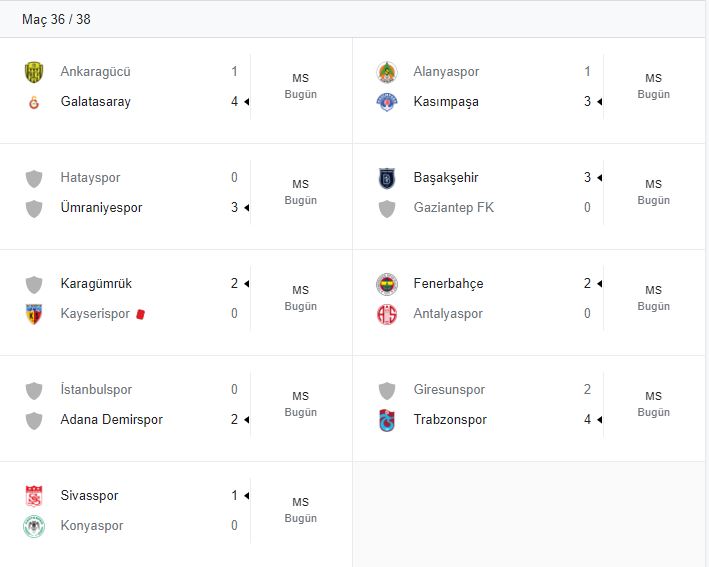
Task: Click the Alanyaspor team crest
Action: pyautogui.click(x=387, y=72)
